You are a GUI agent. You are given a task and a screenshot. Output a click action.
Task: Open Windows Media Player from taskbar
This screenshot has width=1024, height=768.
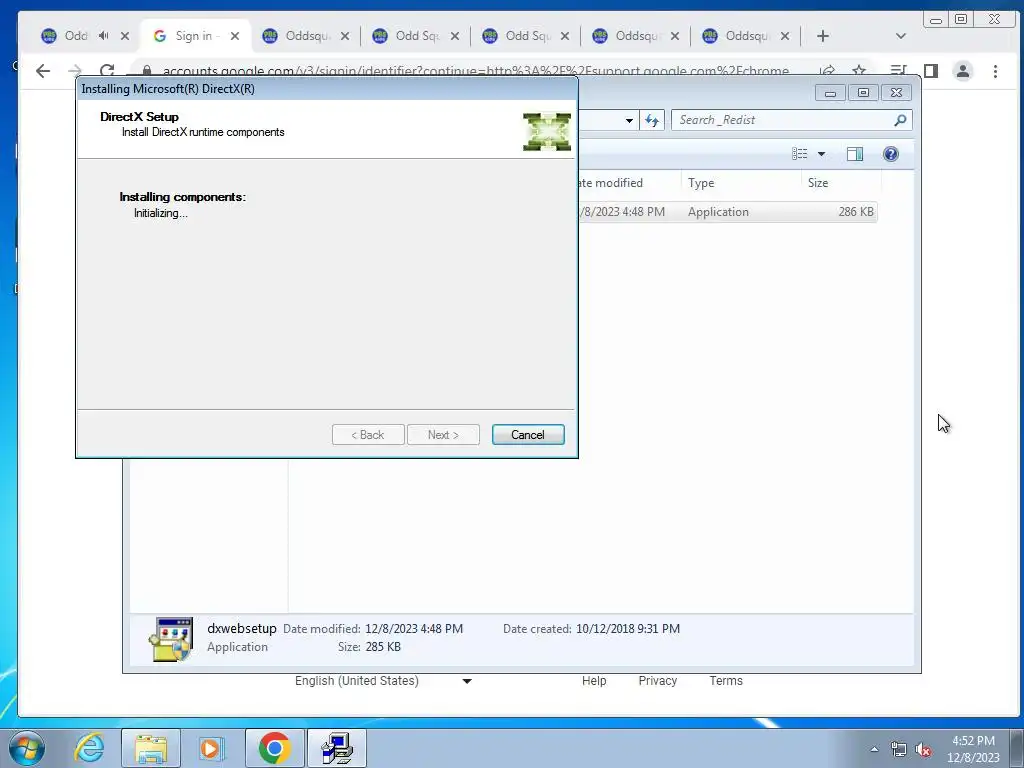pyautogui.click(x=212, y=748)
